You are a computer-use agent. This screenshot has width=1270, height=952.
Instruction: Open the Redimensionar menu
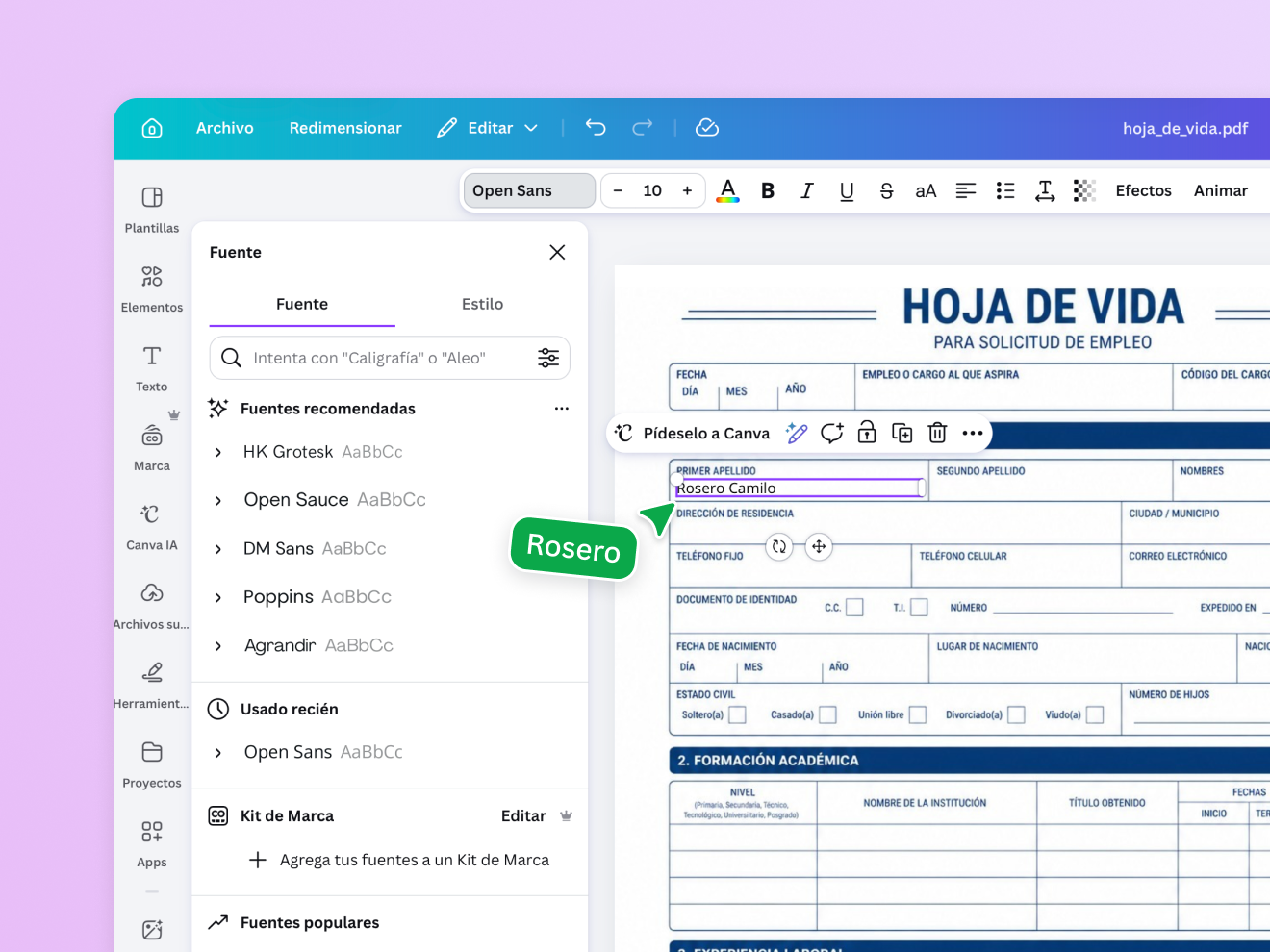pos(345,128)
